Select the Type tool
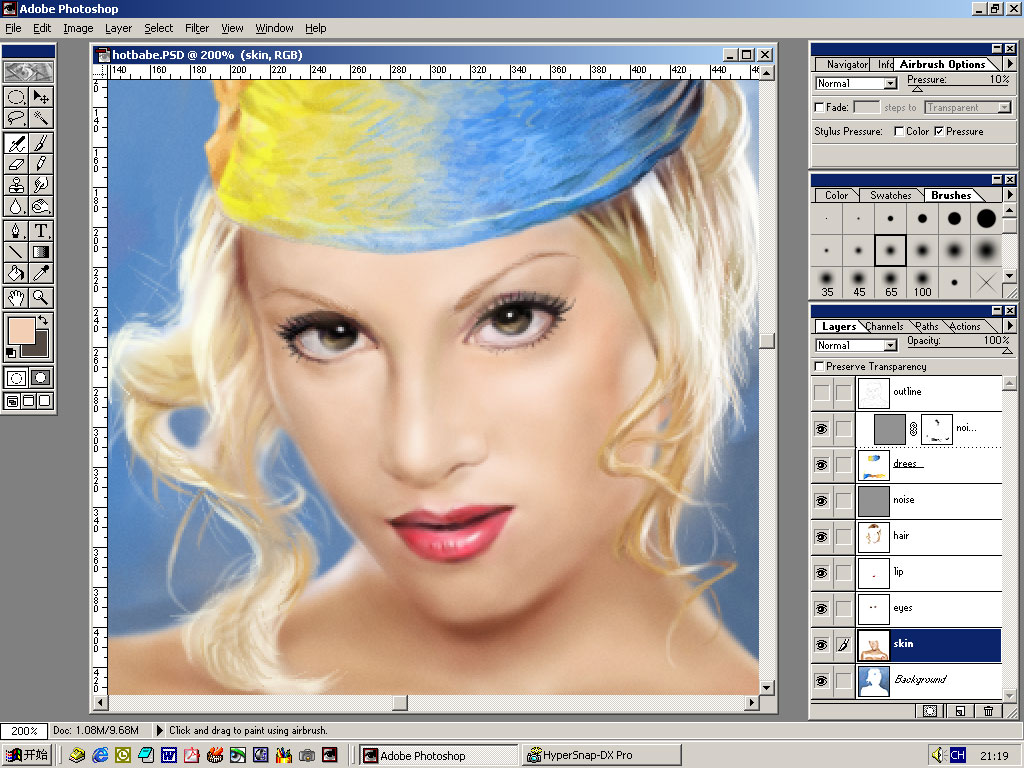The width and height of the screenshot is (1024, 768). coord(40,231)
